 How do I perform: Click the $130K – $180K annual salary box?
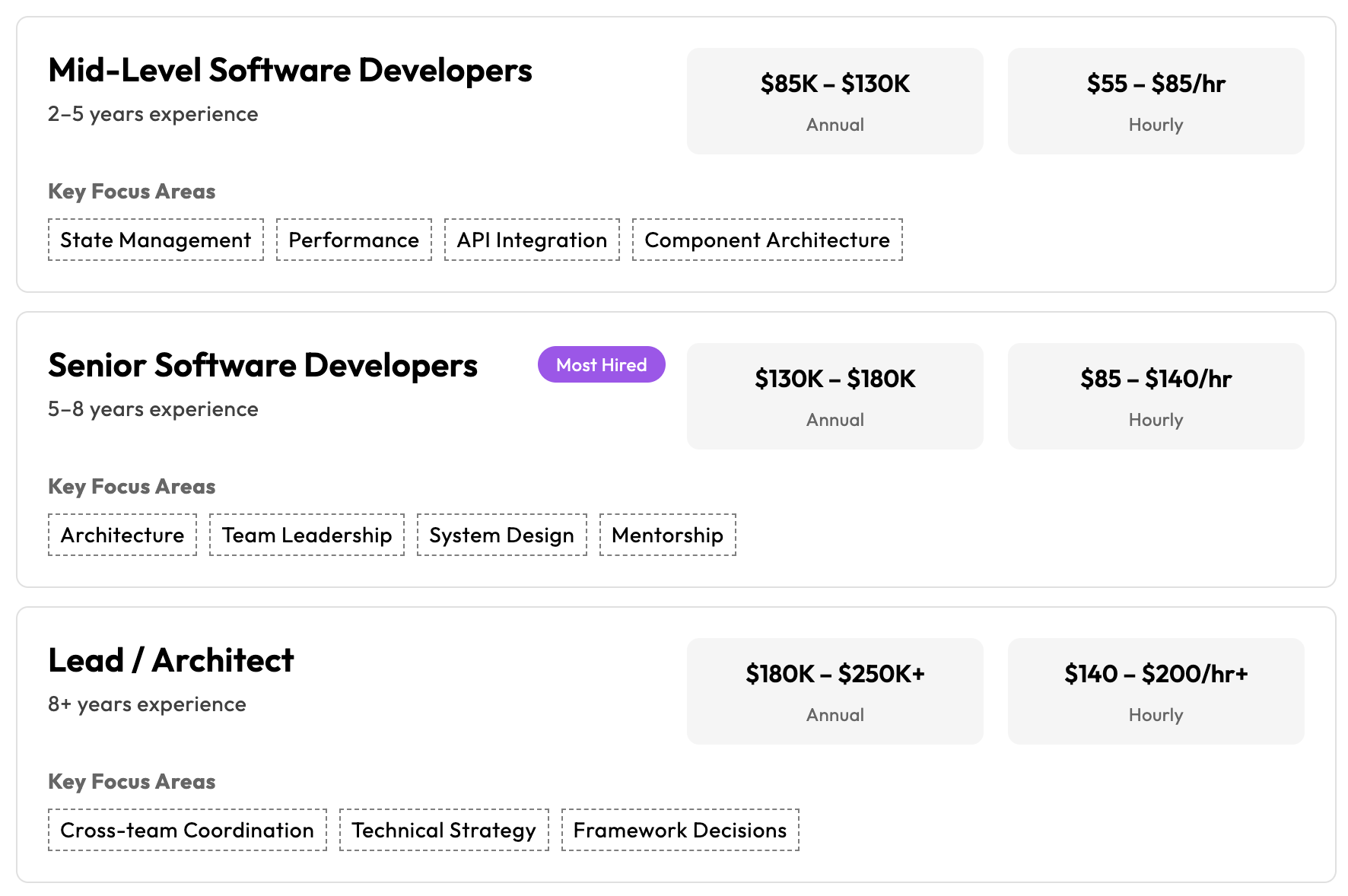point(835,396)
